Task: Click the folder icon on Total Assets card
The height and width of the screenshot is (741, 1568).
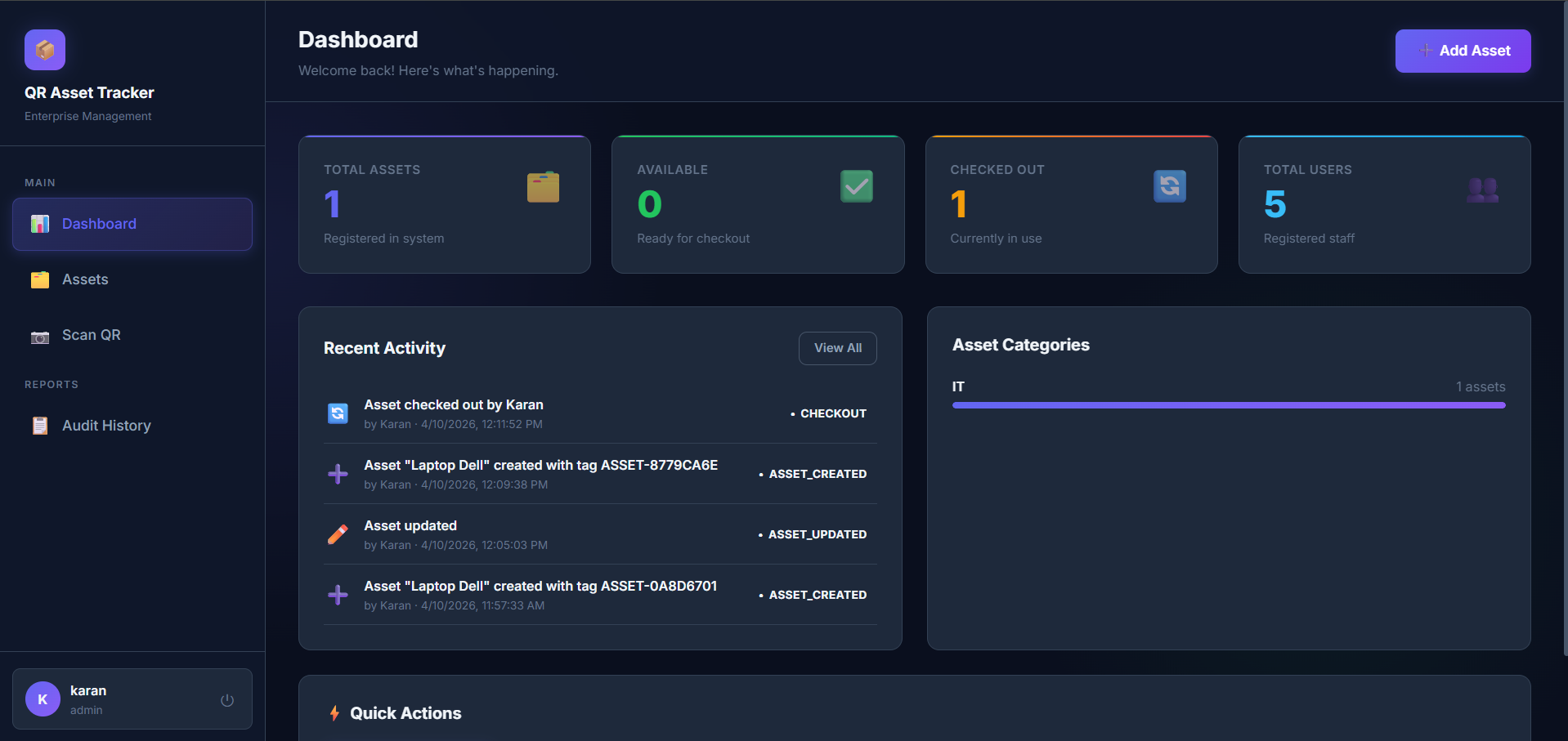Action: pos(543,186)
